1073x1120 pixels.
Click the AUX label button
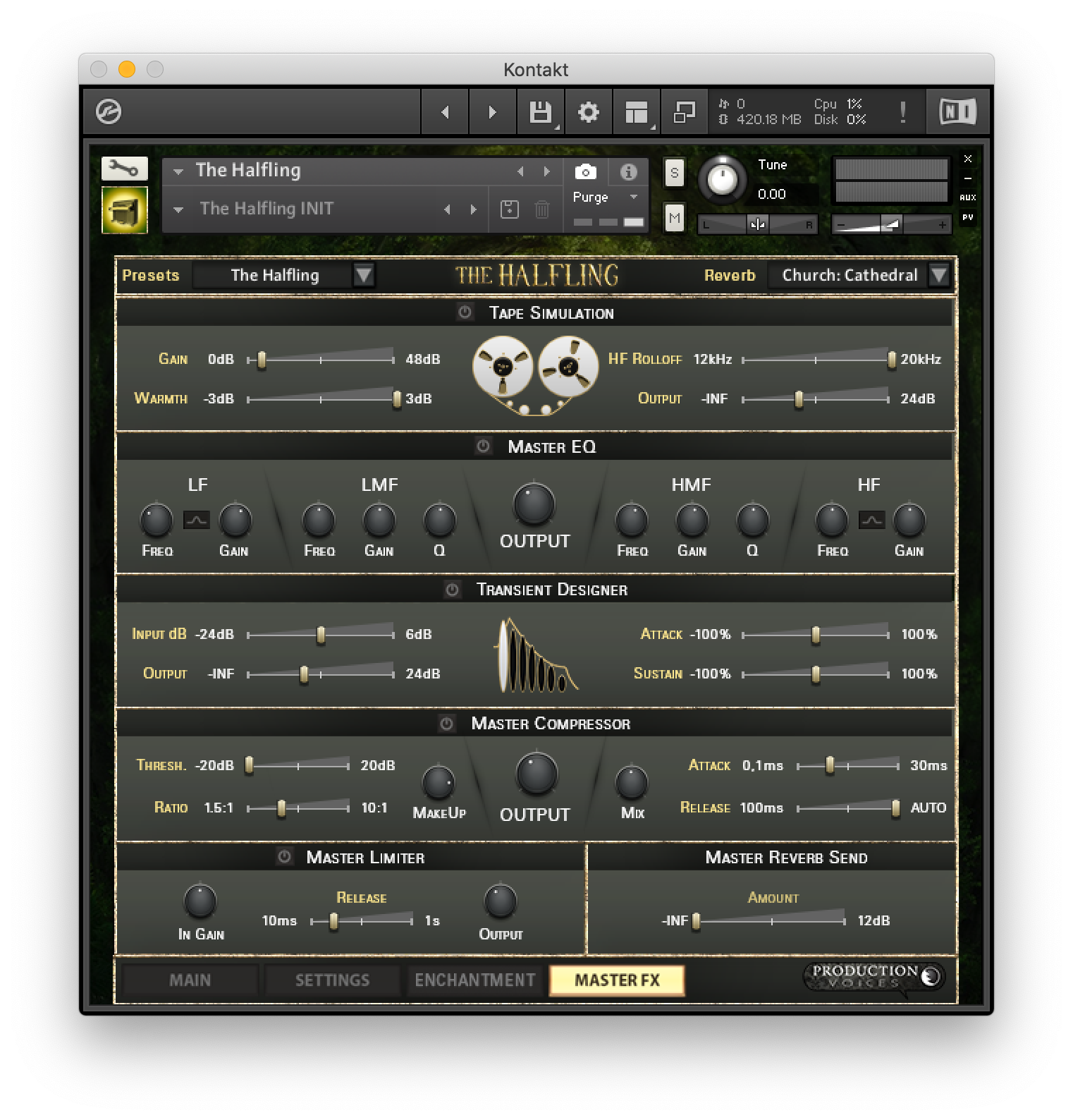pyautogui.click(x=968, y=197)
